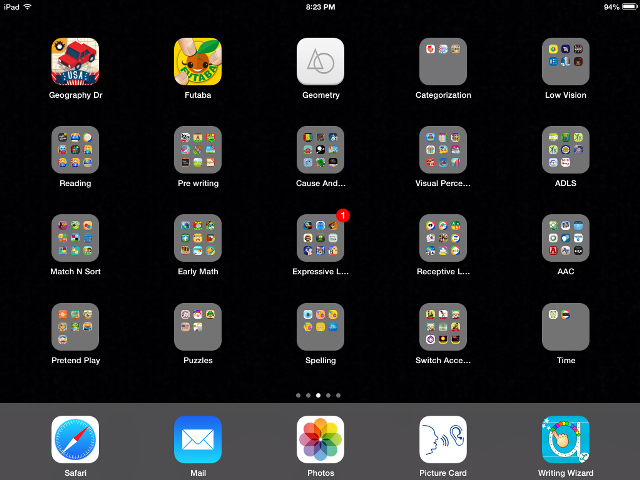The height and width of the screenshot is (480, 640).
Task: Open the ADLS folder
Action: (x=566, y=150)
